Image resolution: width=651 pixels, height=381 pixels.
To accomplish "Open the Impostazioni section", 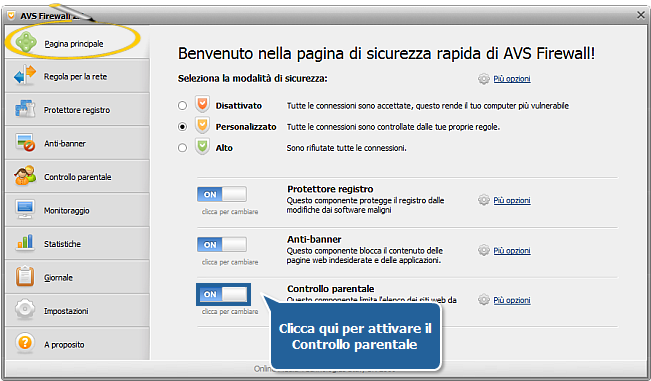I will coord(77,310).
